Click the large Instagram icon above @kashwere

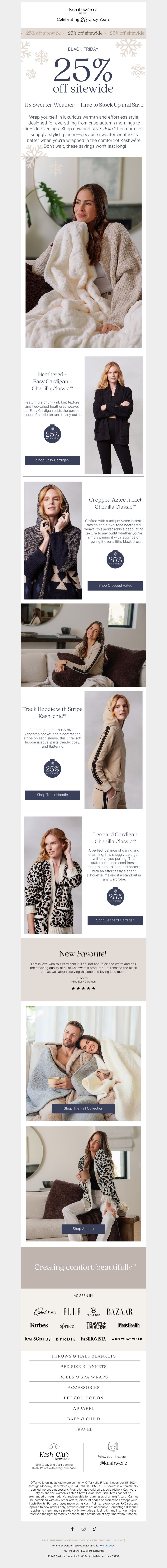(113, 1446)
